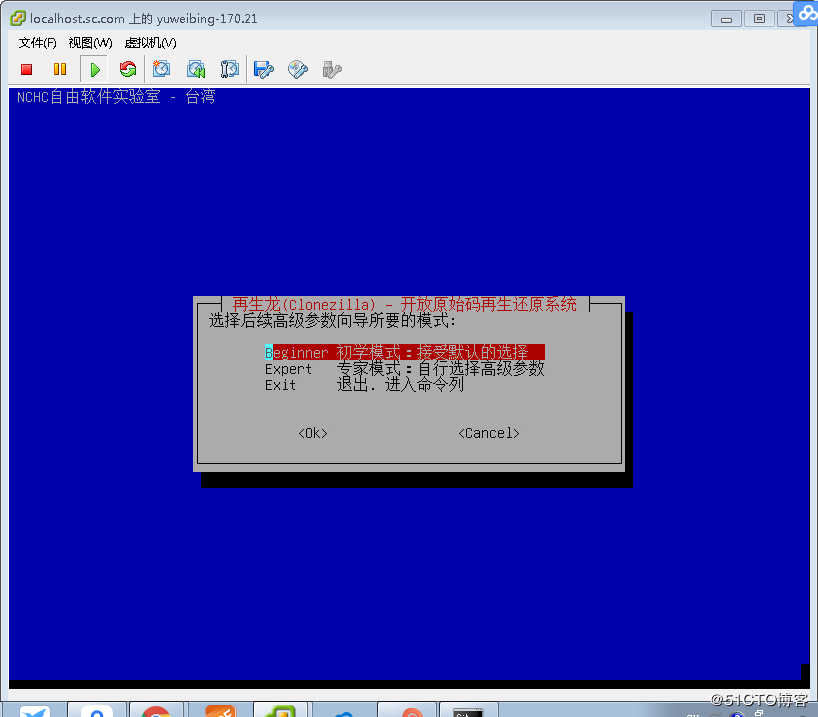Click the Chrome icon in the taskbar

coord(155,711)
